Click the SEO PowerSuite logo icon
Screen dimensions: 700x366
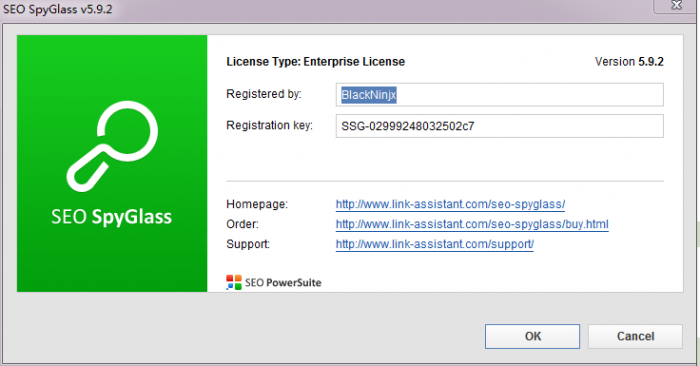pyautogui.click(x=233, y=283)
